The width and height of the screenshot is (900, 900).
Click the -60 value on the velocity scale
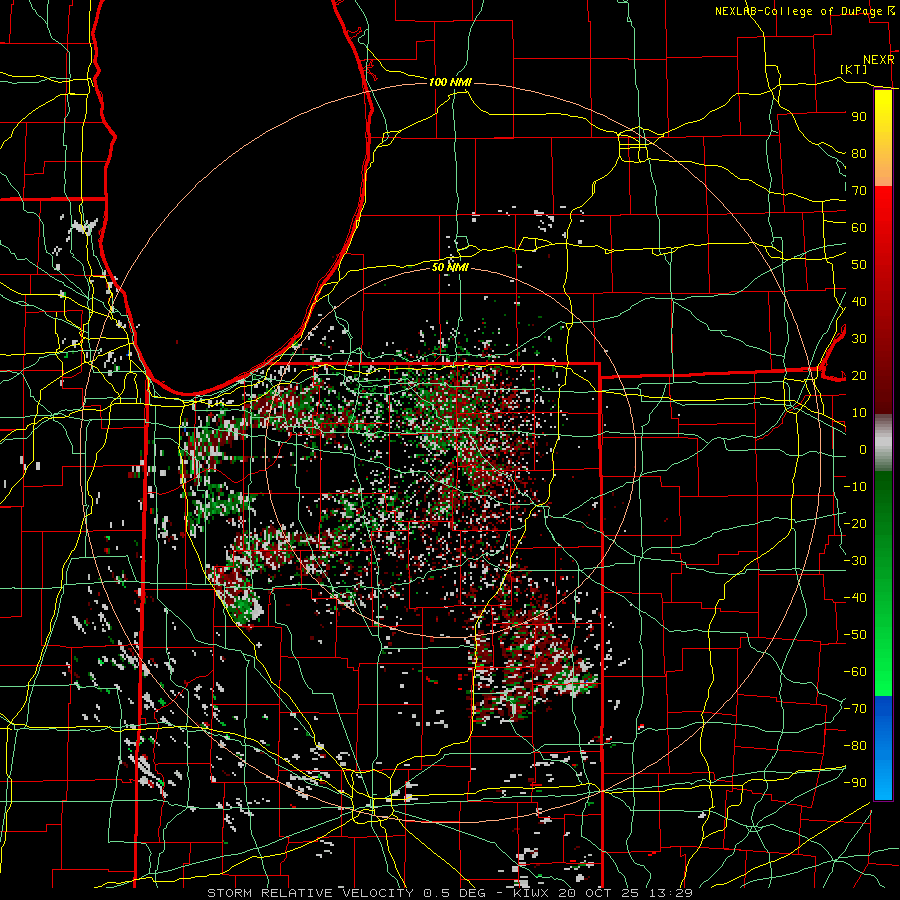click(855, 672)
